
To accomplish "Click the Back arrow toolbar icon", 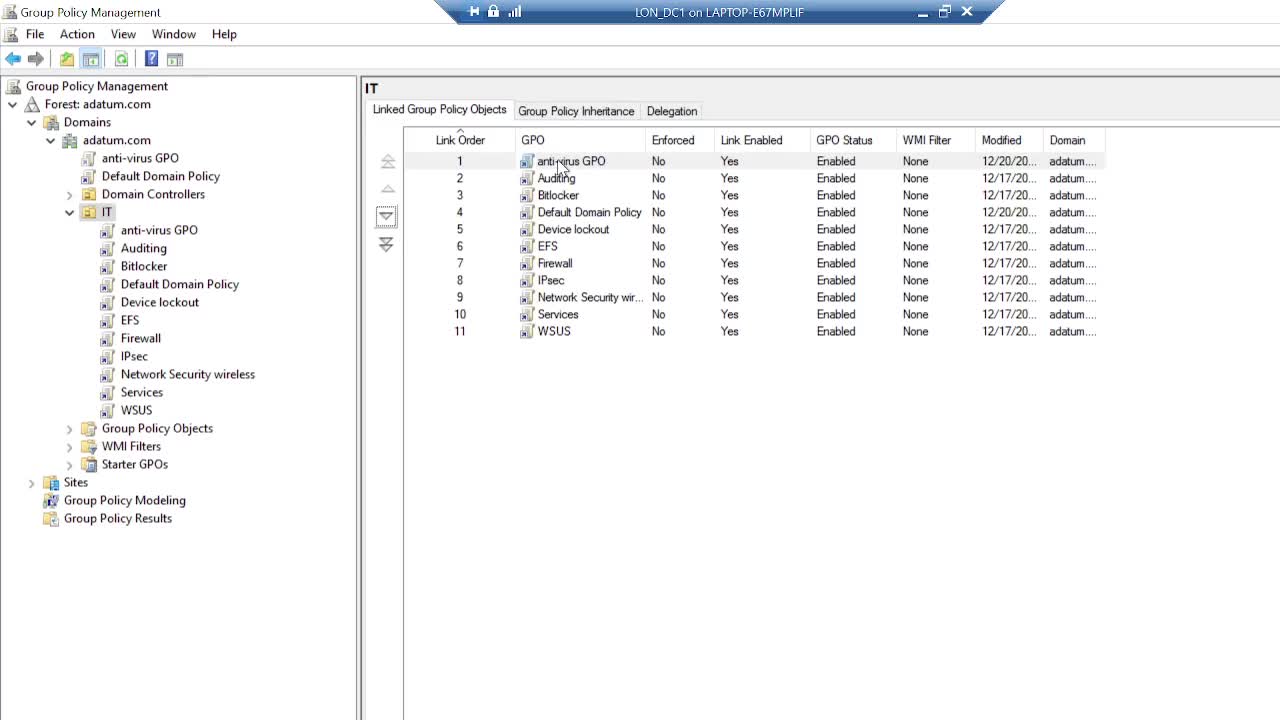I will pos(13,59).
